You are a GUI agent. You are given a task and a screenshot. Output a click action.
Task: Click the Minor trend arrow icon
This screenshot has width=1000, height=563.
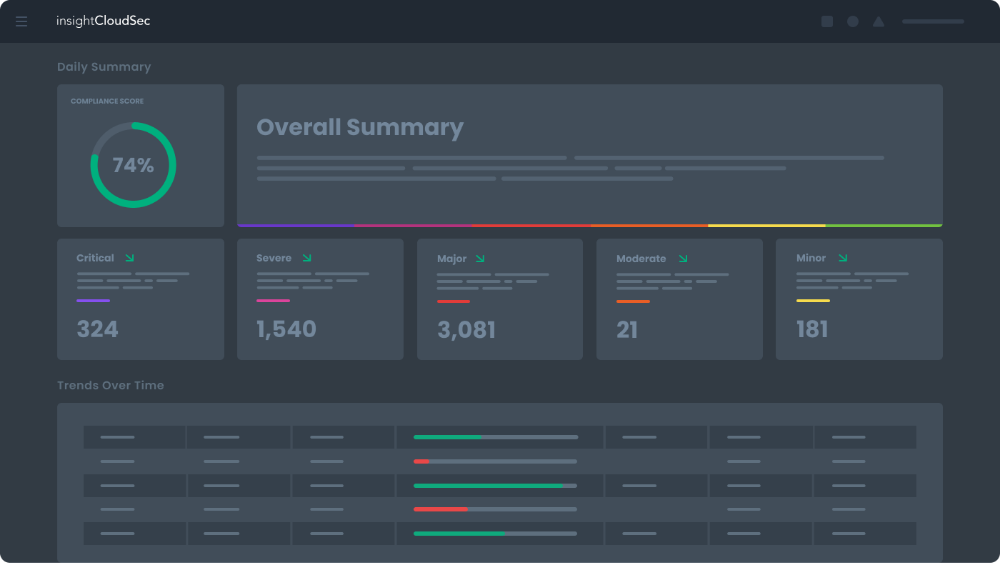click(x=842, y=258)
